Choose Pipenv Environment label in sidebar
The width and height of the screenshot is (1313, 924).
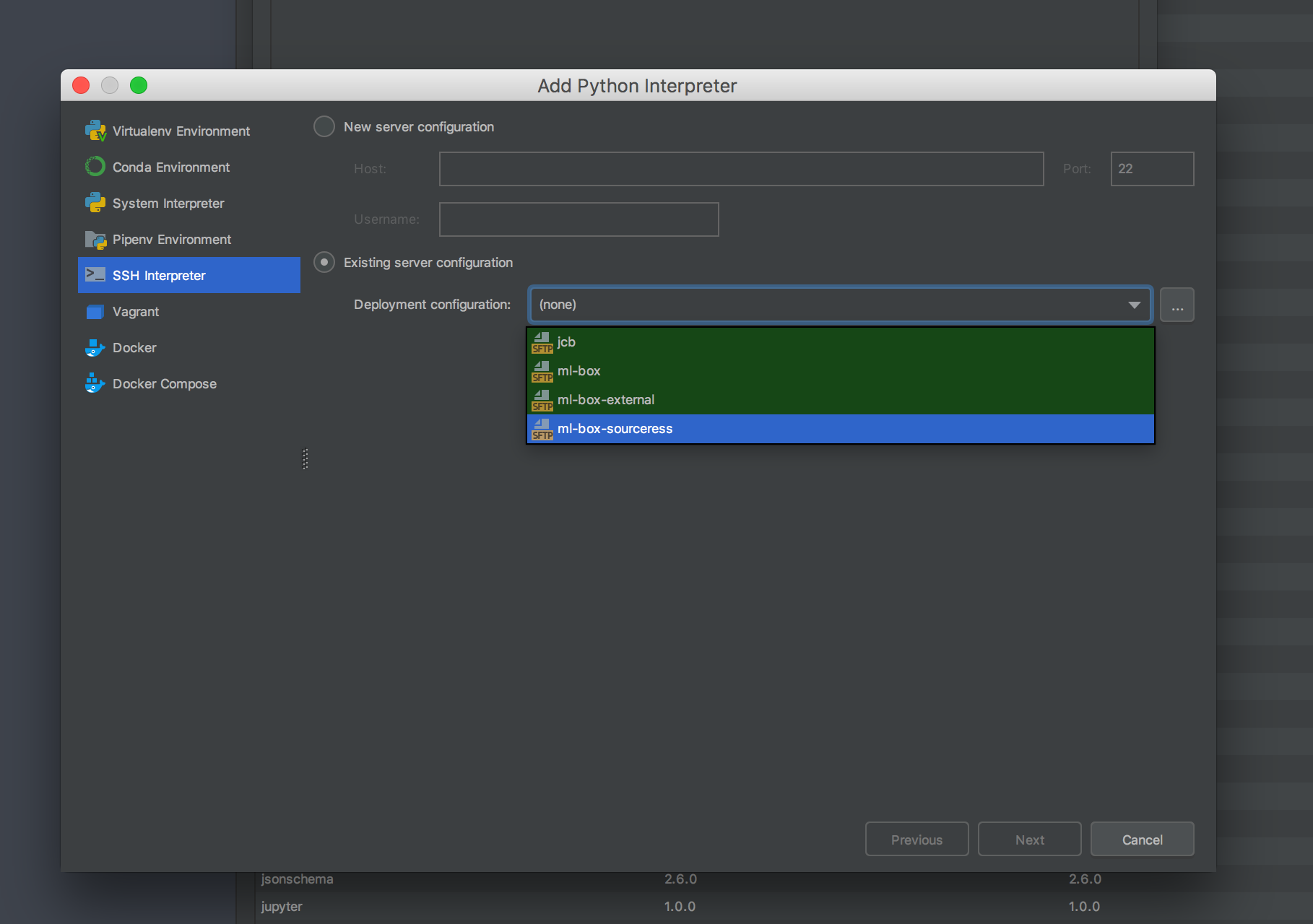click(172, 239)
